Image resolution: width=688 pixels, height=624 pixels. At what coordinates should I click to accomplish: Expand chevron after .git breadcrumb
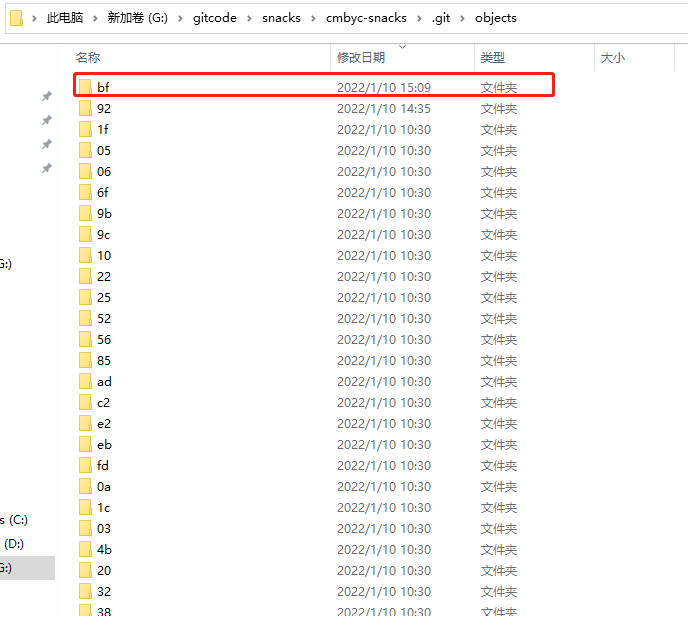tap(462, 18)
